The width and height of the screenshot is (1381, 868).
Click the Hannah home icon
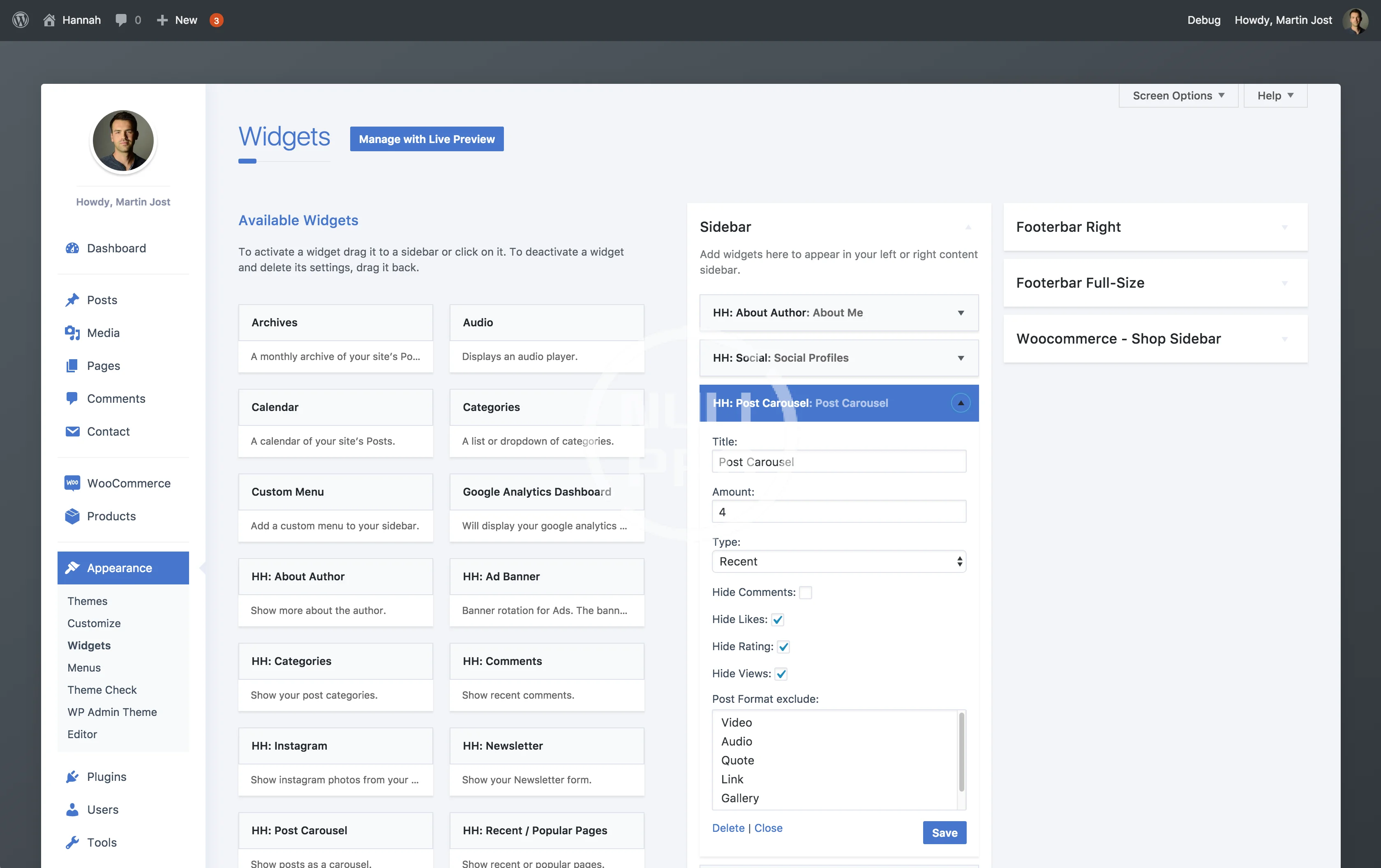click(49, 20)
